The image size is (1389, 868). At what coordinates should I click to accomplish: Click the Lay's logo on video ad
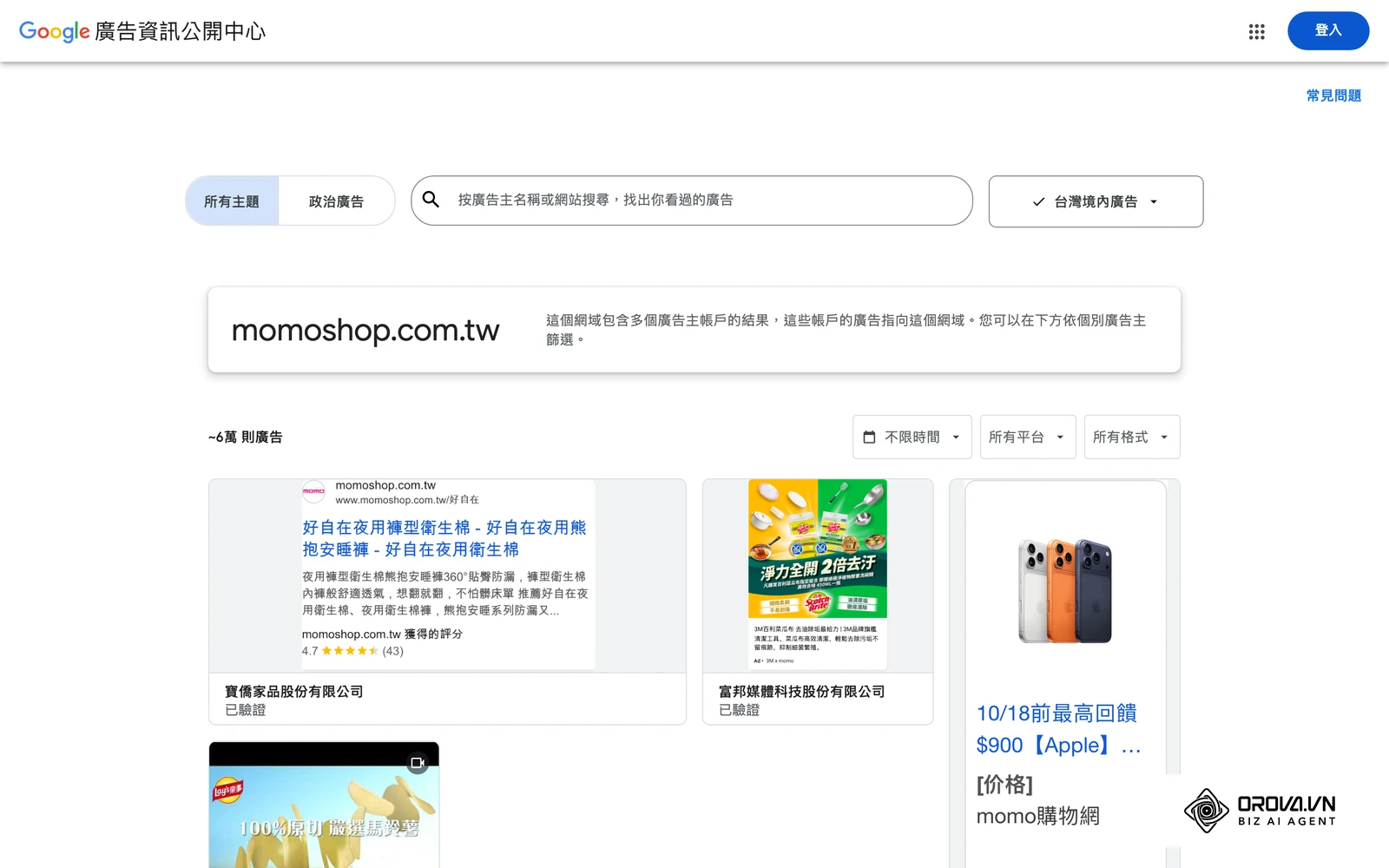click(x=228, y=790)
